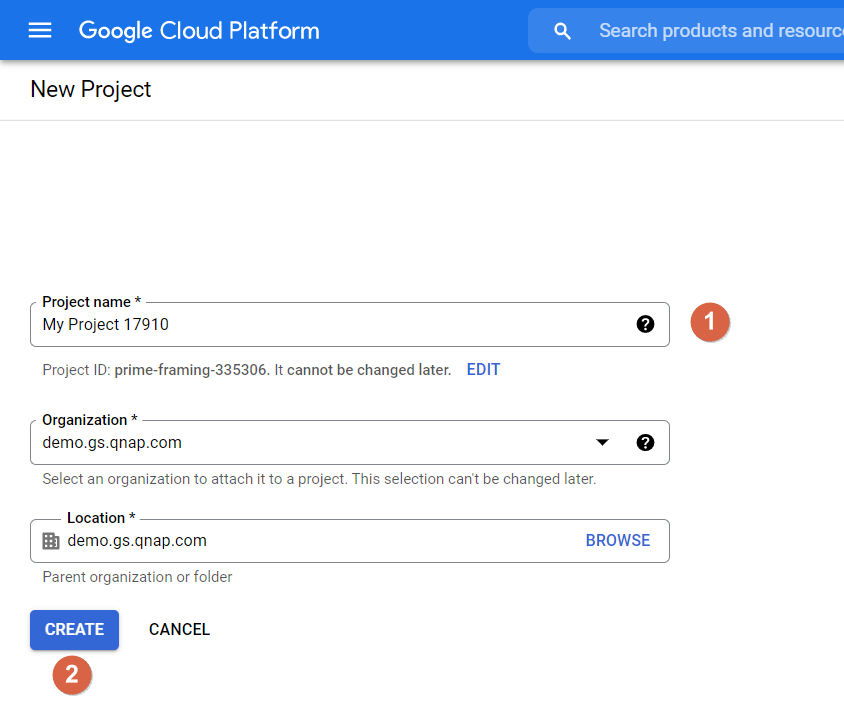The width and height of the screenshot is (844, 702).
Task: Open the hamburger navigation menu
Action: point(40,30)
